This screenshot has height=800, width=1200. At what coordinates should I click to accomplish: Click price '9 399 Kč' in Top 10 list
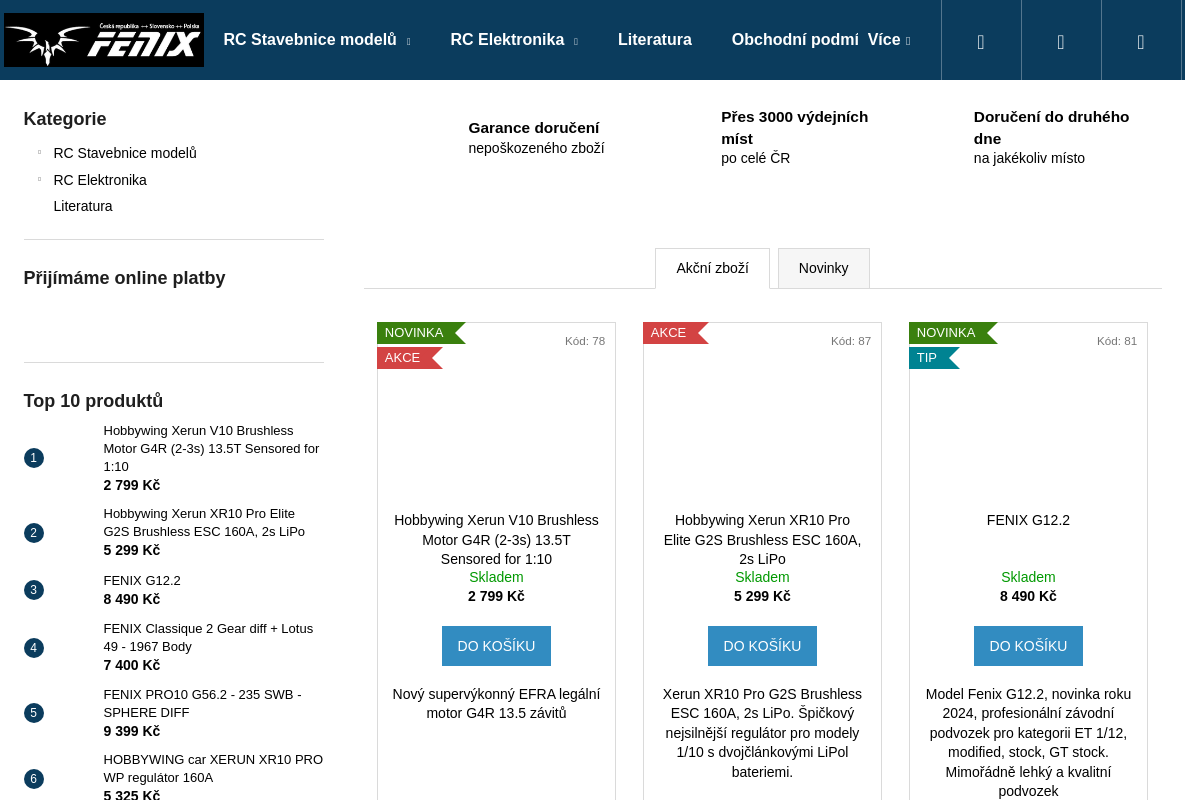click(x=132, y=731)
